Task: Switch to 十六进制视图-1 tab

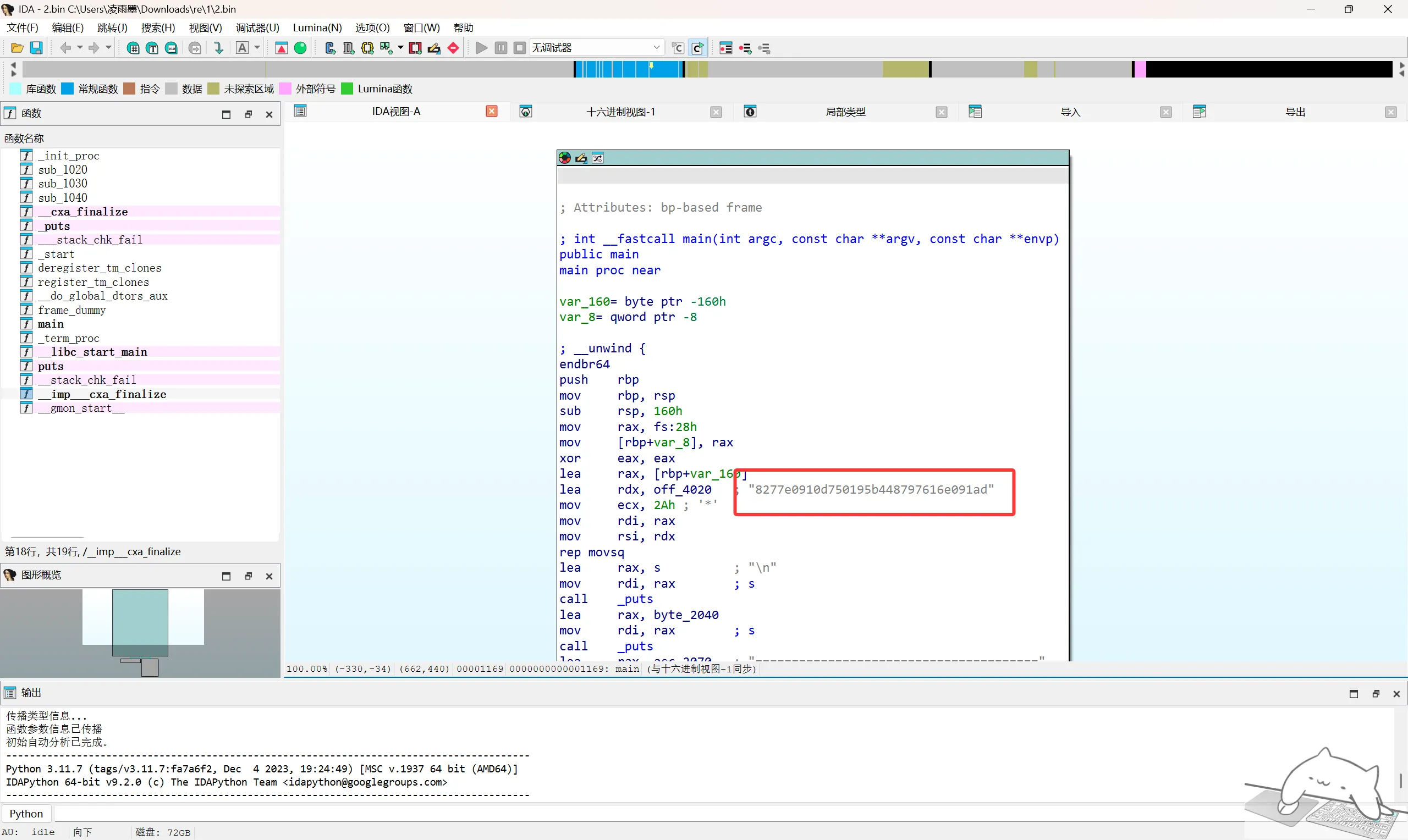Action: pyautogui.click(x=620, y=112)
